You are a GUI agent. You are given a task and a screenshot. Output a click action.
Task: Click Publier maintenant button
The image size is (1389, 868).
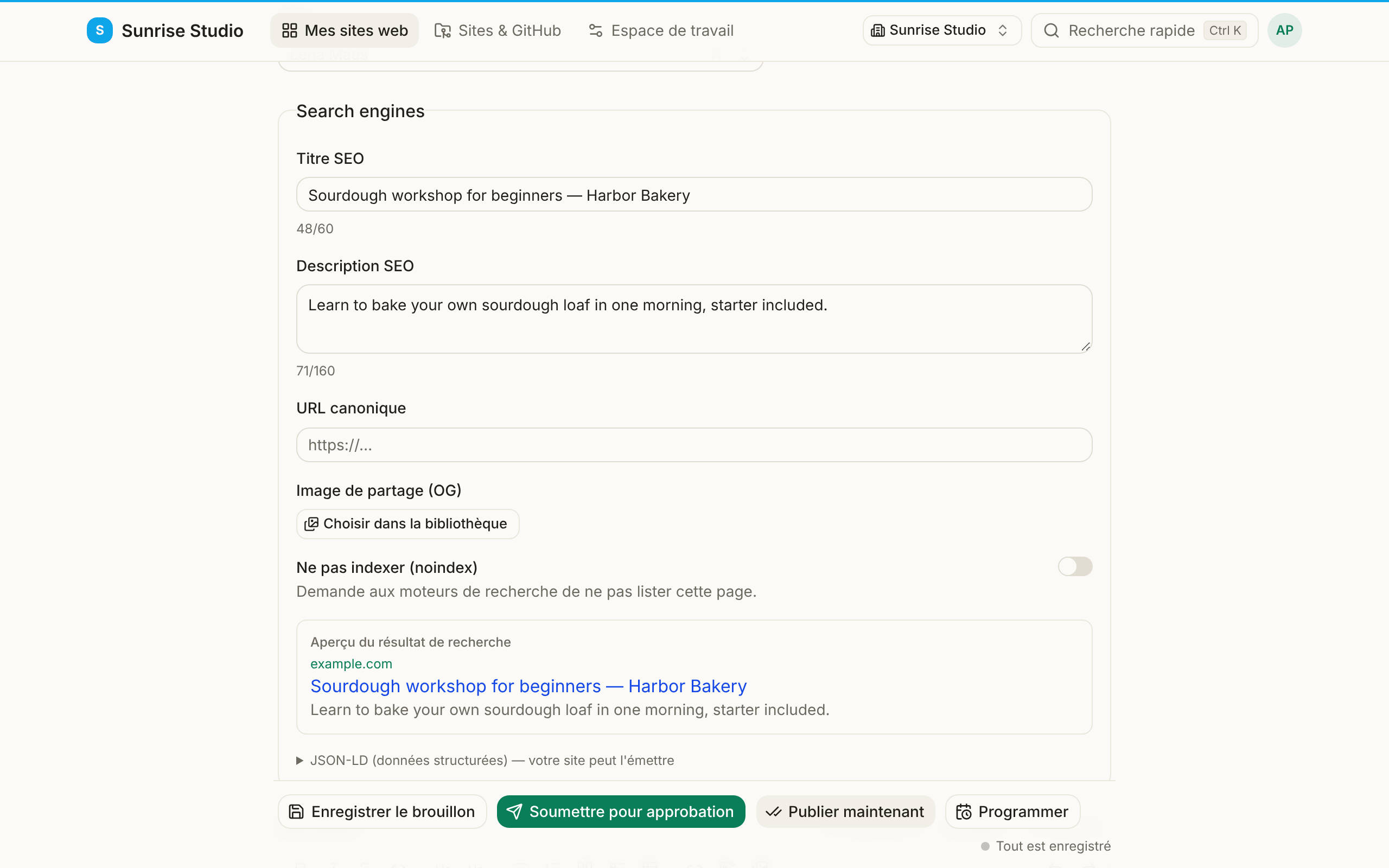(x=845, y=811)
